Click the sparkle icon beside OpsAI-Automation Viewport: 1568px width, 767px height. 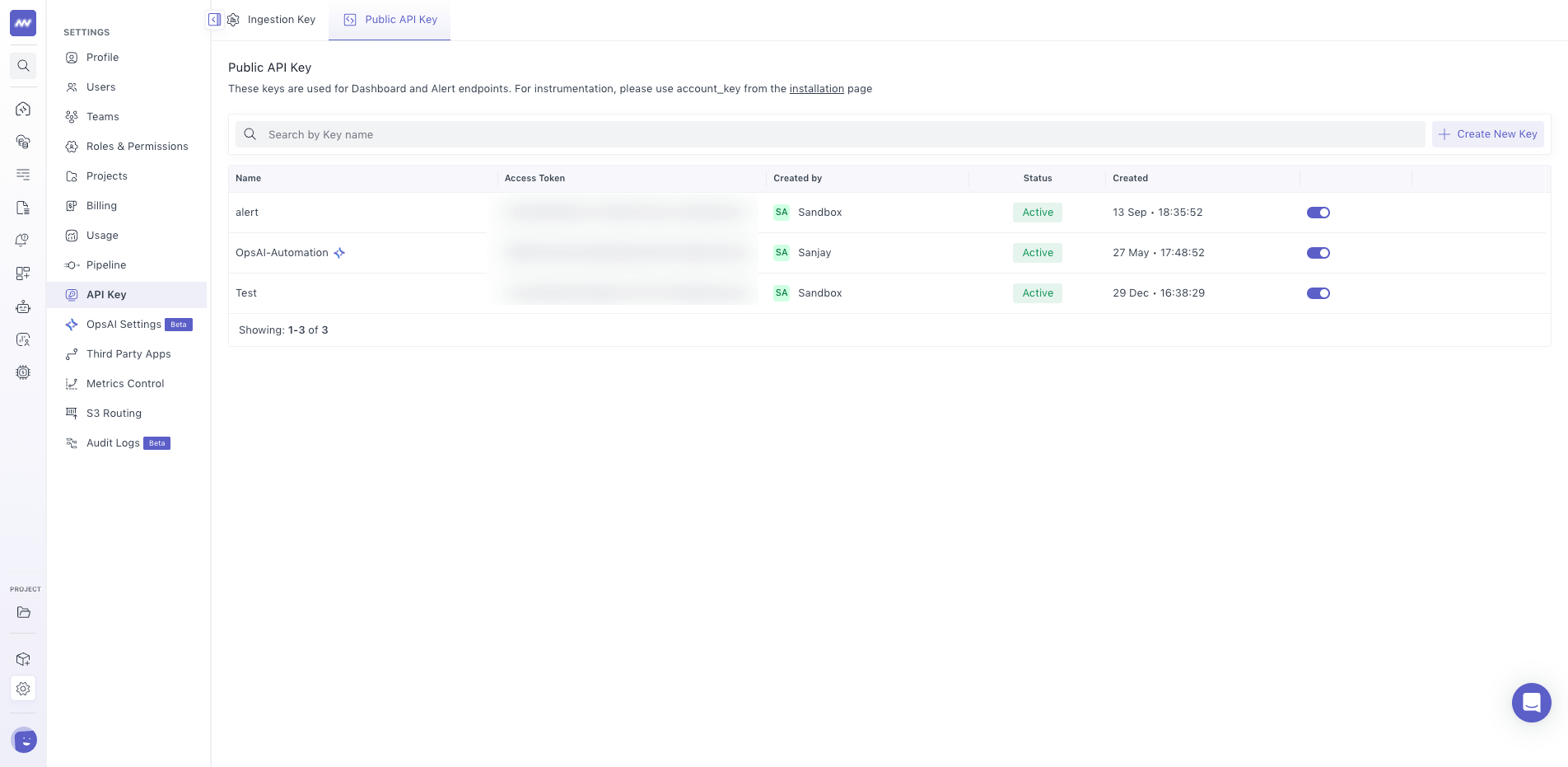coord(339,253)
